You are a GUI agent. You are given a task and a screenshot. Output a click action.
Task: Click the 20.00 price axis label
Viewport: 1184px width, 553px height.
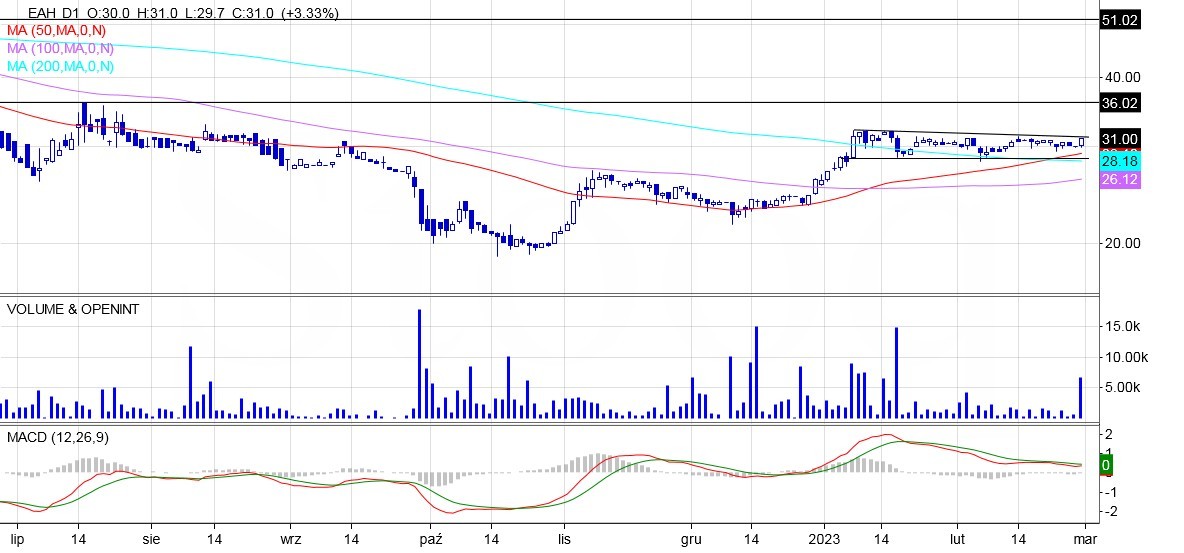1122,243
